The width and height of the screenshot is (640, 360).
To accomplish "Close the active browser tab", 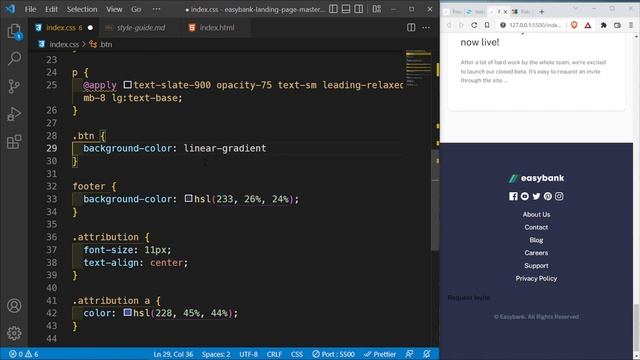I will pos(505,12).
